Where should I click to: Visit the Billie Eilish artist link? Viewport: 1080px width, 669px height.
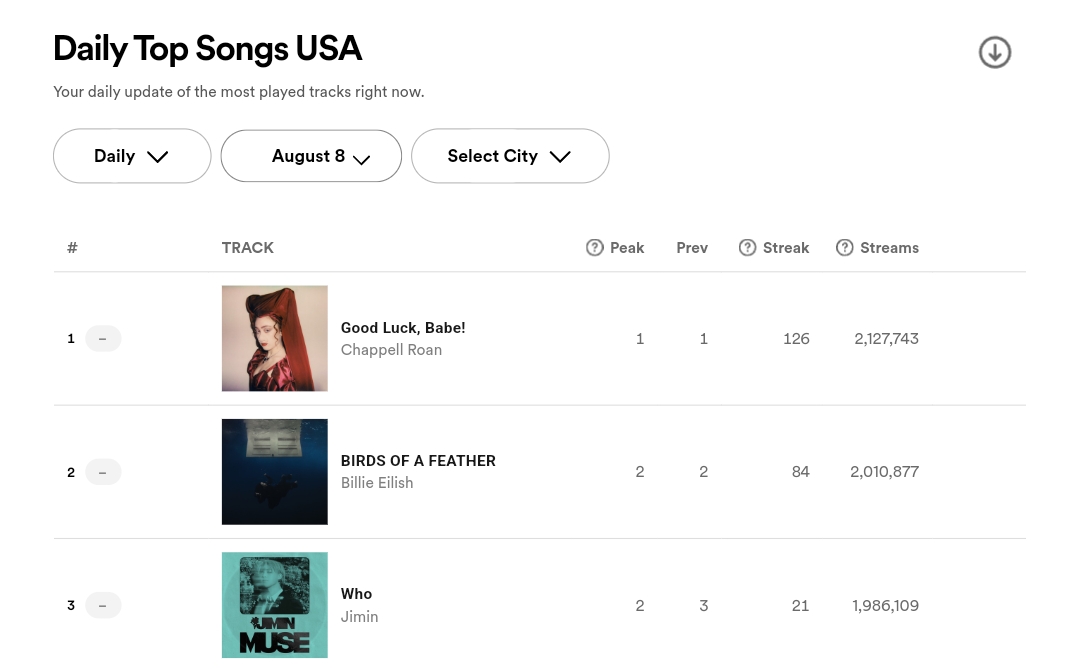[x=377, y=483]
